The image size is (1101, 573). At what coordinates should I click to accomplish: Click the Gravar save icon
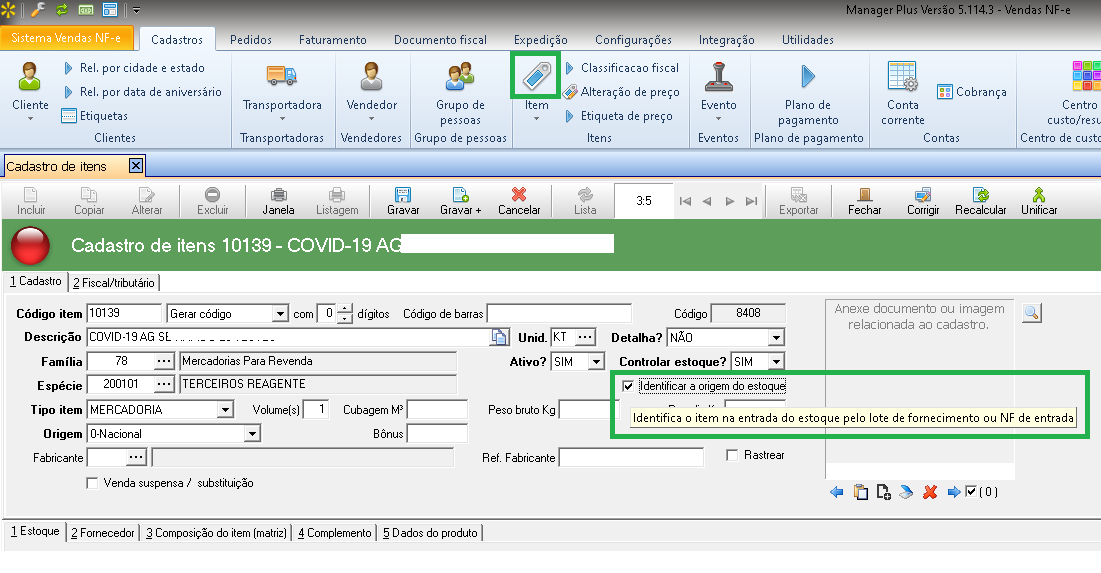coord(403,195)
